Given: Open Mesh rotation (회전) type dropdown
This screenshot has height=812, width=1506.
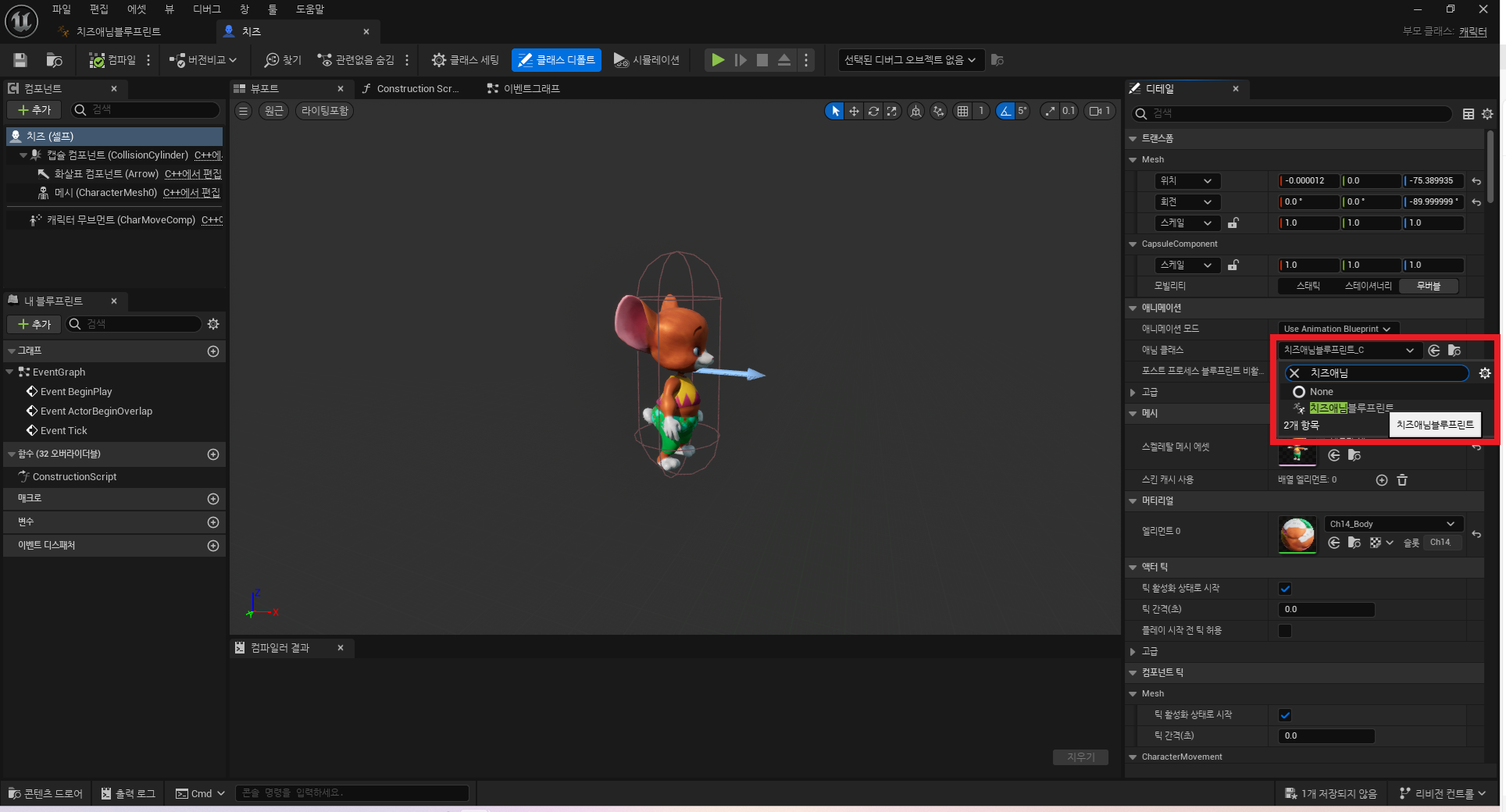Looking at the screenshot, I should [x=1187, y=202].
